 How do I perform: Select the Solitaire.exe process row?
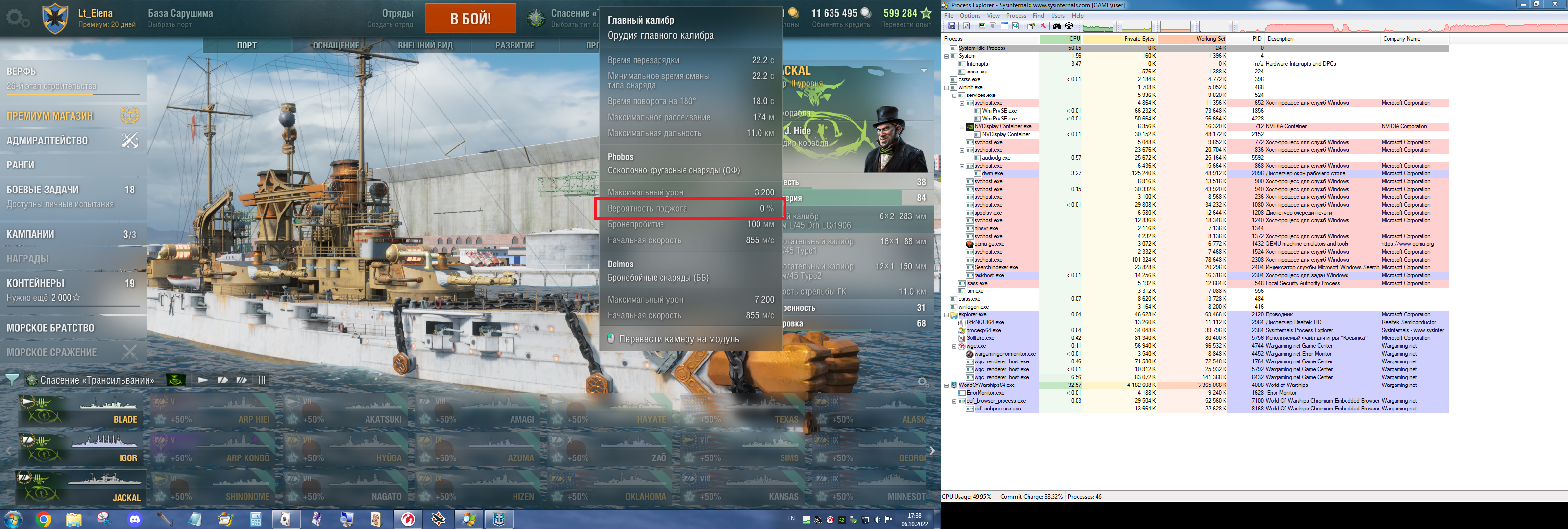point(1196,338)
